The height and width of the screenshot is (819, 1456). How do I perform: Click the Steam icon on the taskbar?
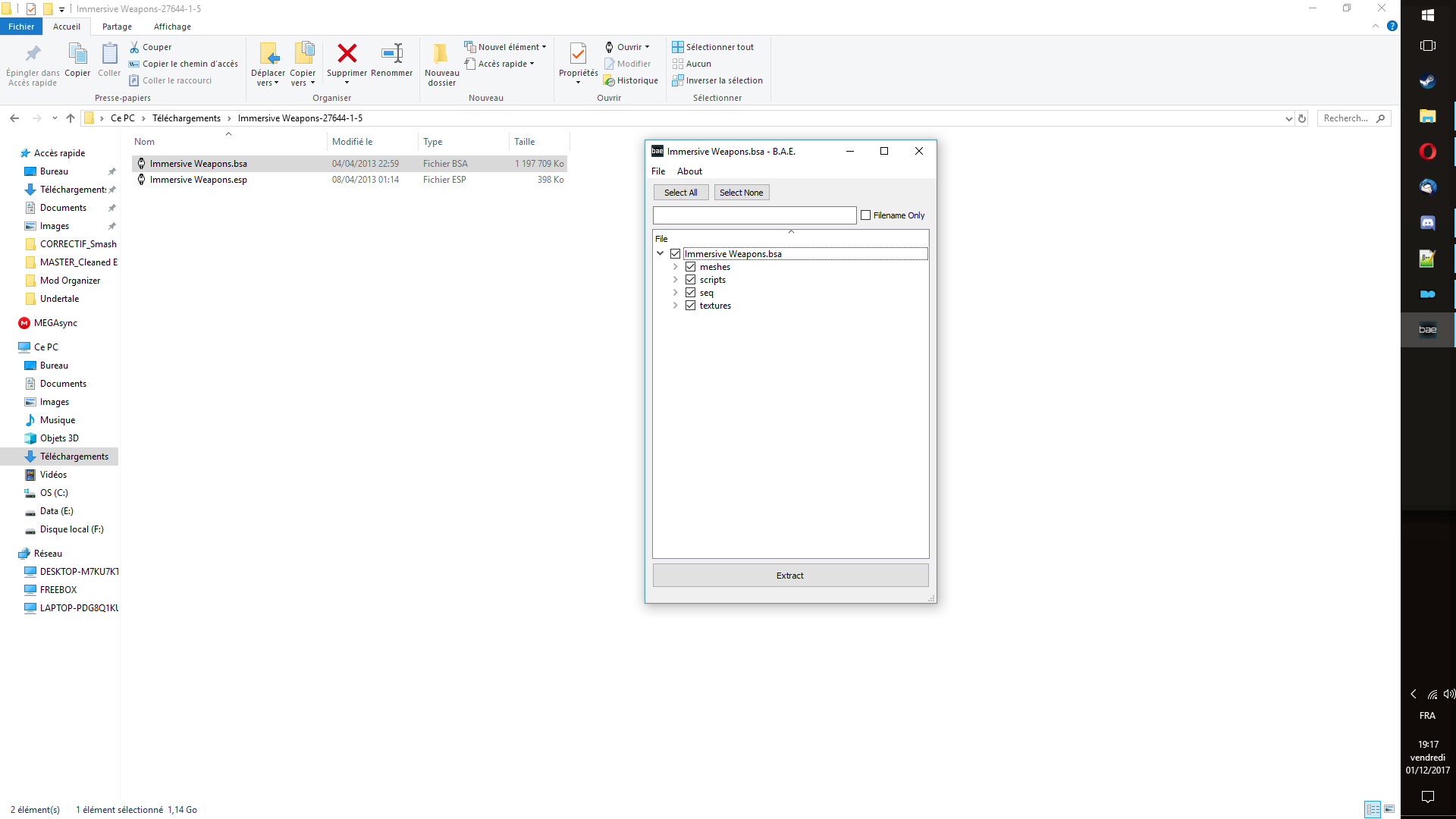[x=1427, y=80]
